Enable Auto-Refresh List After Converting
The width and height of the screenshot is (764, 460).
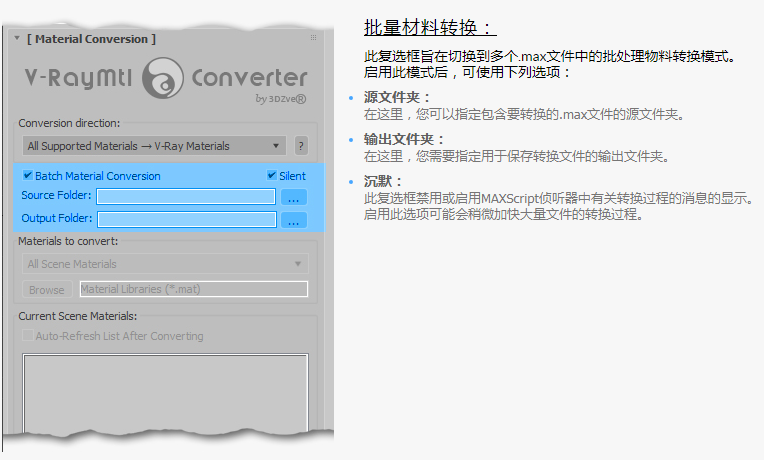click(x=28, y=336)
